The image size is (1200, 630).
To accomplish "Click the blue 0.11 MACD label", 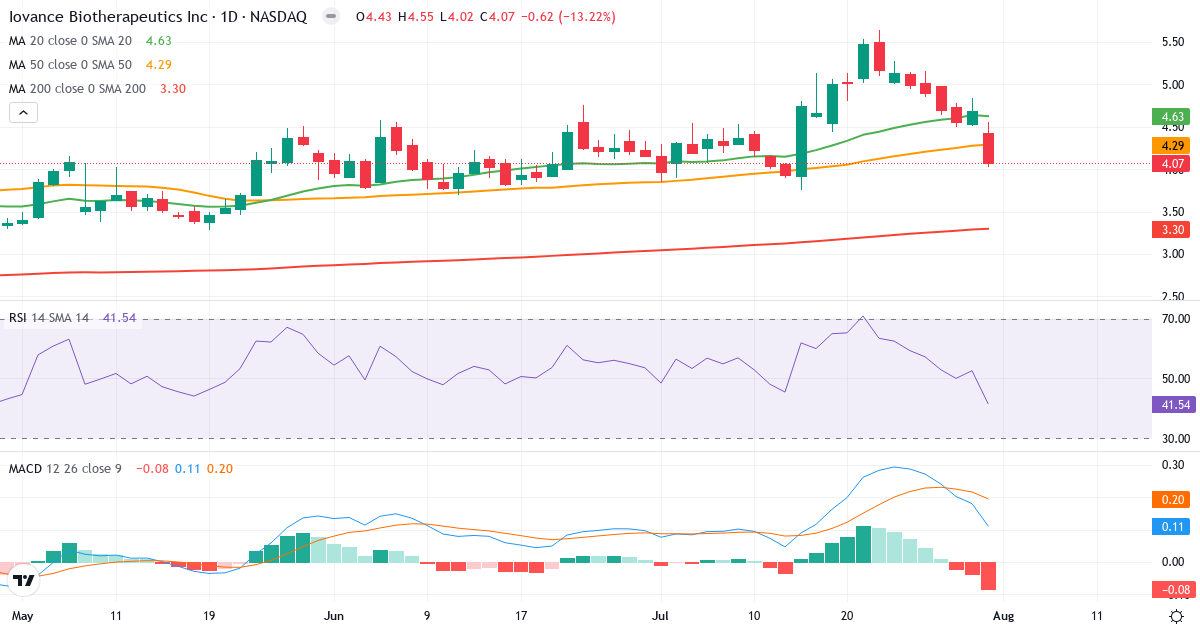I will click(1170, 526).
